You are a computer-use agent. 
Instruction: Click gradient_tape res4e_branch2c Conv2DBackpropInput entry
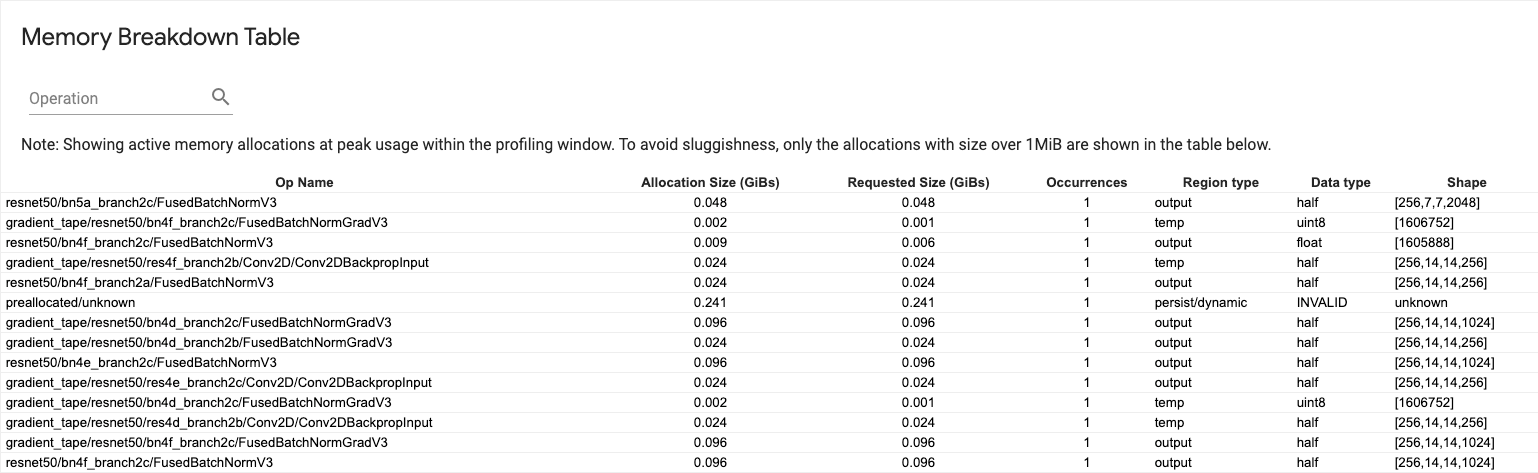pyautogui.click(x=218, y=382)
